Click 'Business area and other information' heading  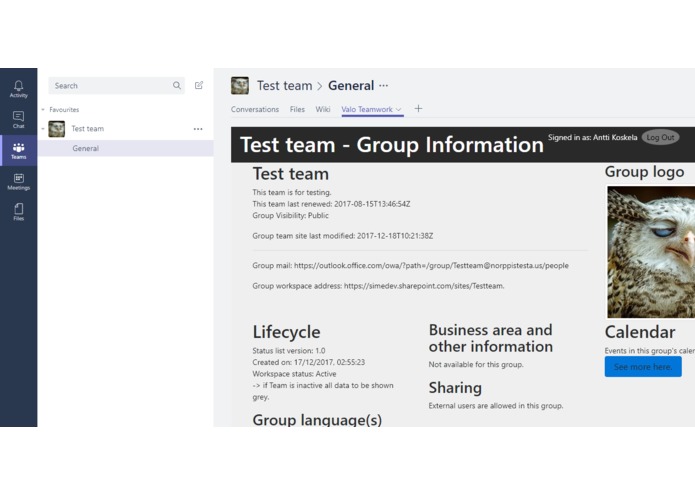[491, 338]
